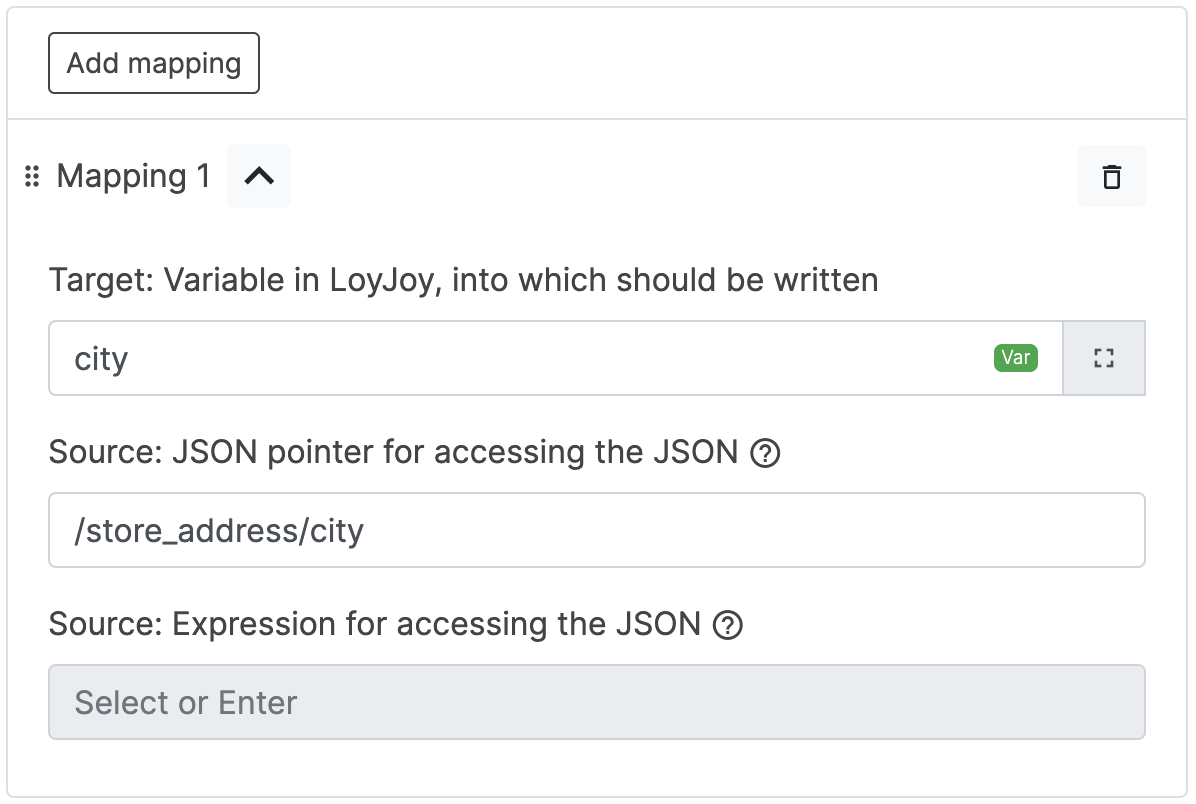
Task: Click the Source: JSON pointer label text
Action: [393, 453]
